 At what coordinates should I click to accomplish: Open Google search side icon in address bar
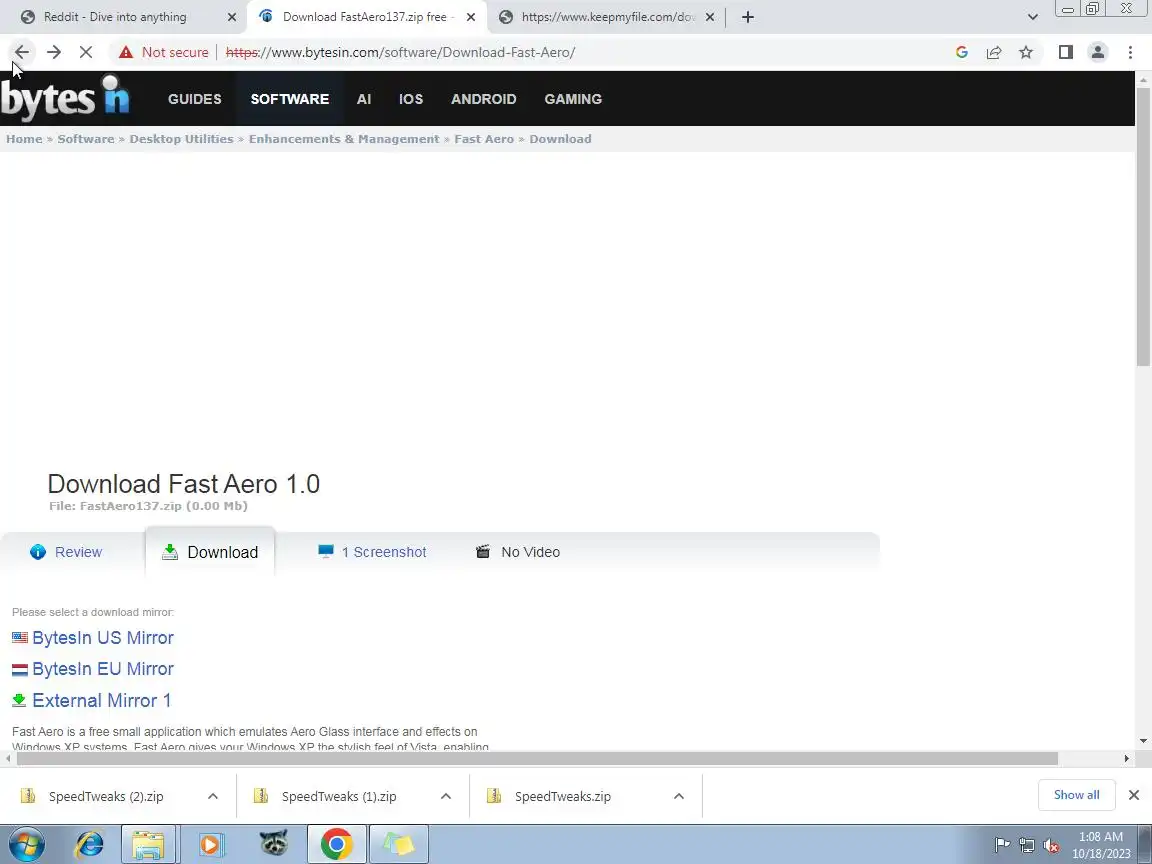point(961,52)
